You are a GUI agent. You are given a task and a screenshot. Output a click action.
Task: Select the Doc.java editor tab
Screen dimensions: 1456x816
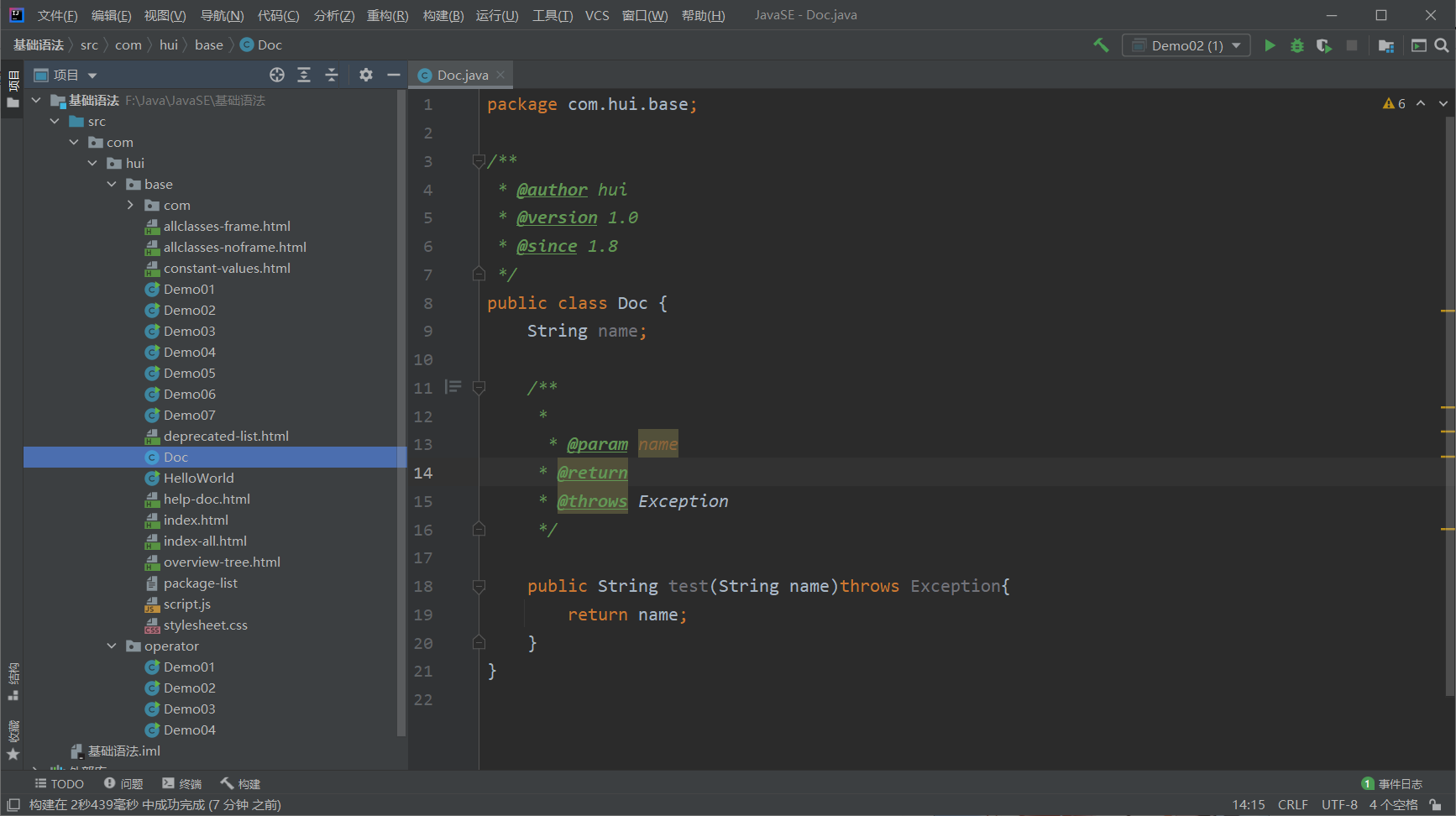[461, 75]
